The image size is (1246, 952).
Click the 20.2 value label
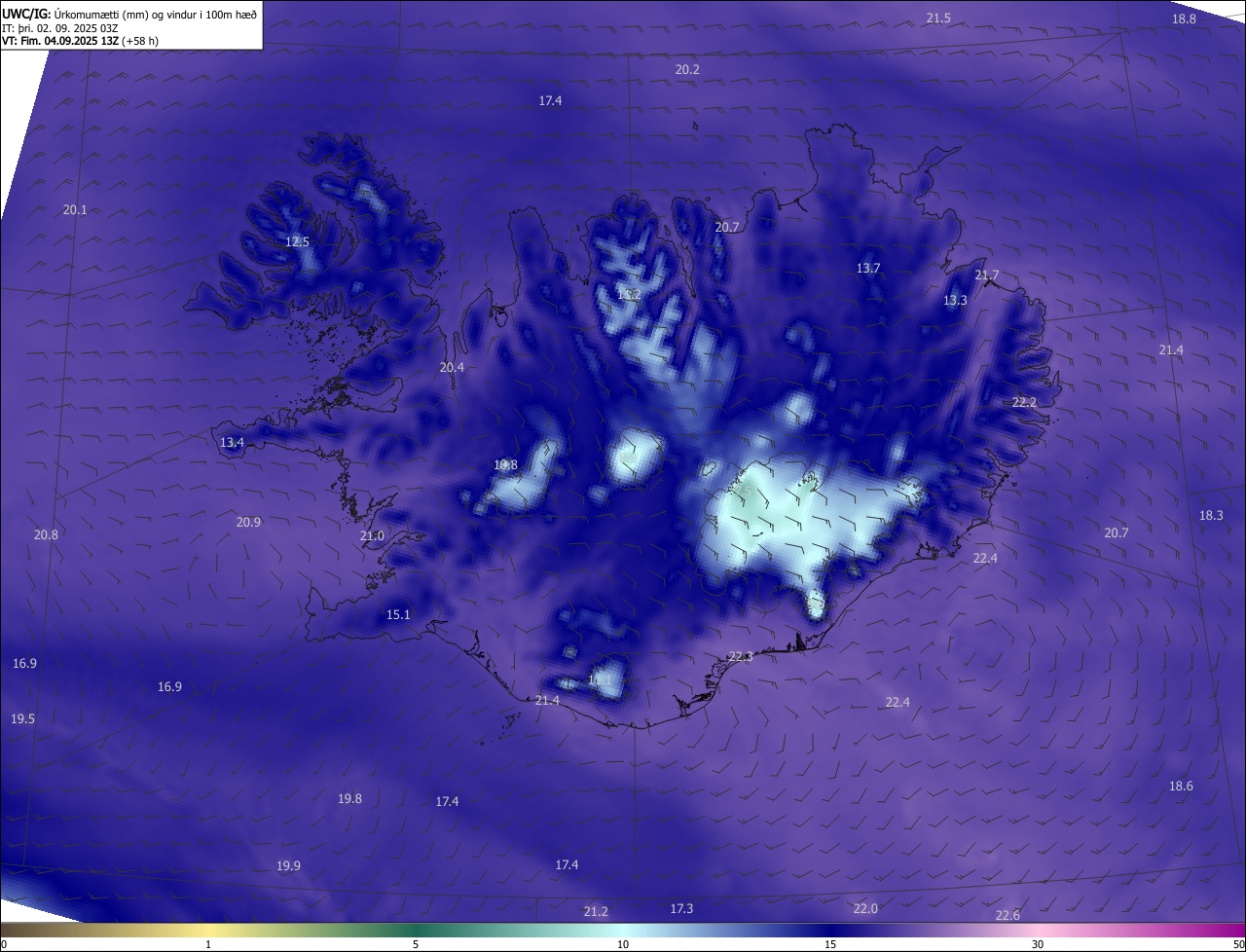point(687,70)
